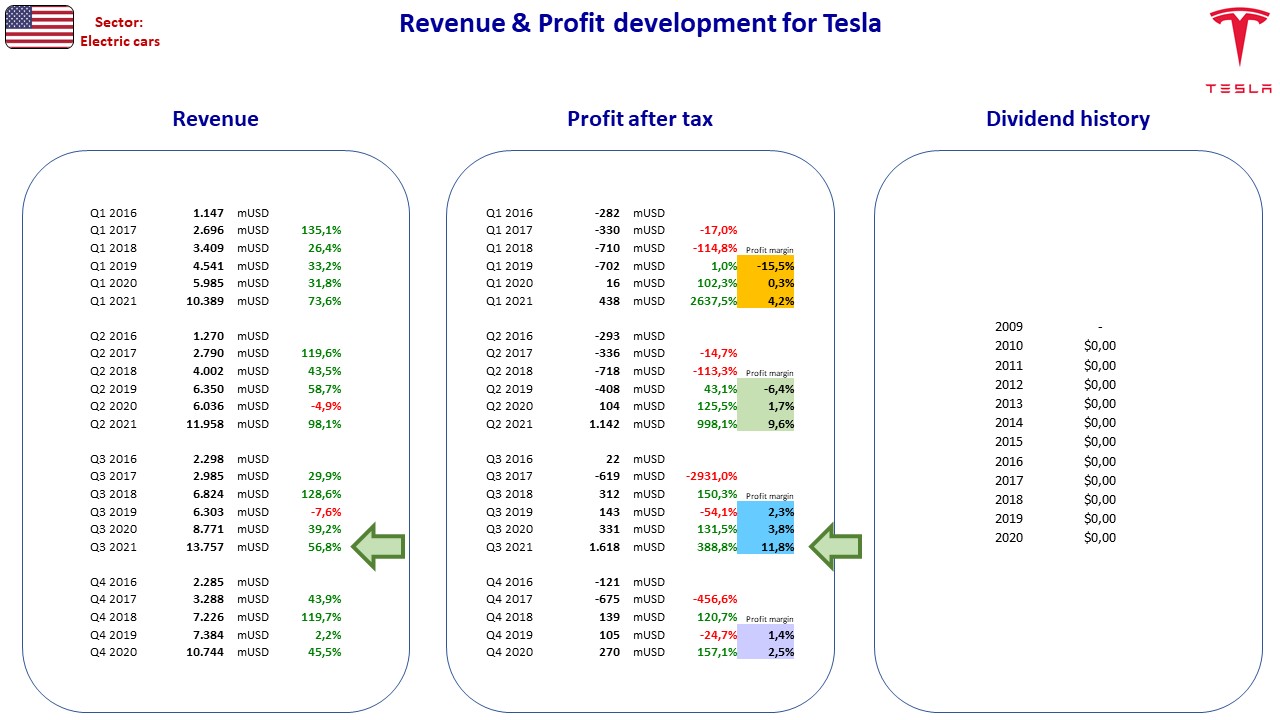
Task: Select the profit change figure -456,6%
Action: [x=715, y=599]
